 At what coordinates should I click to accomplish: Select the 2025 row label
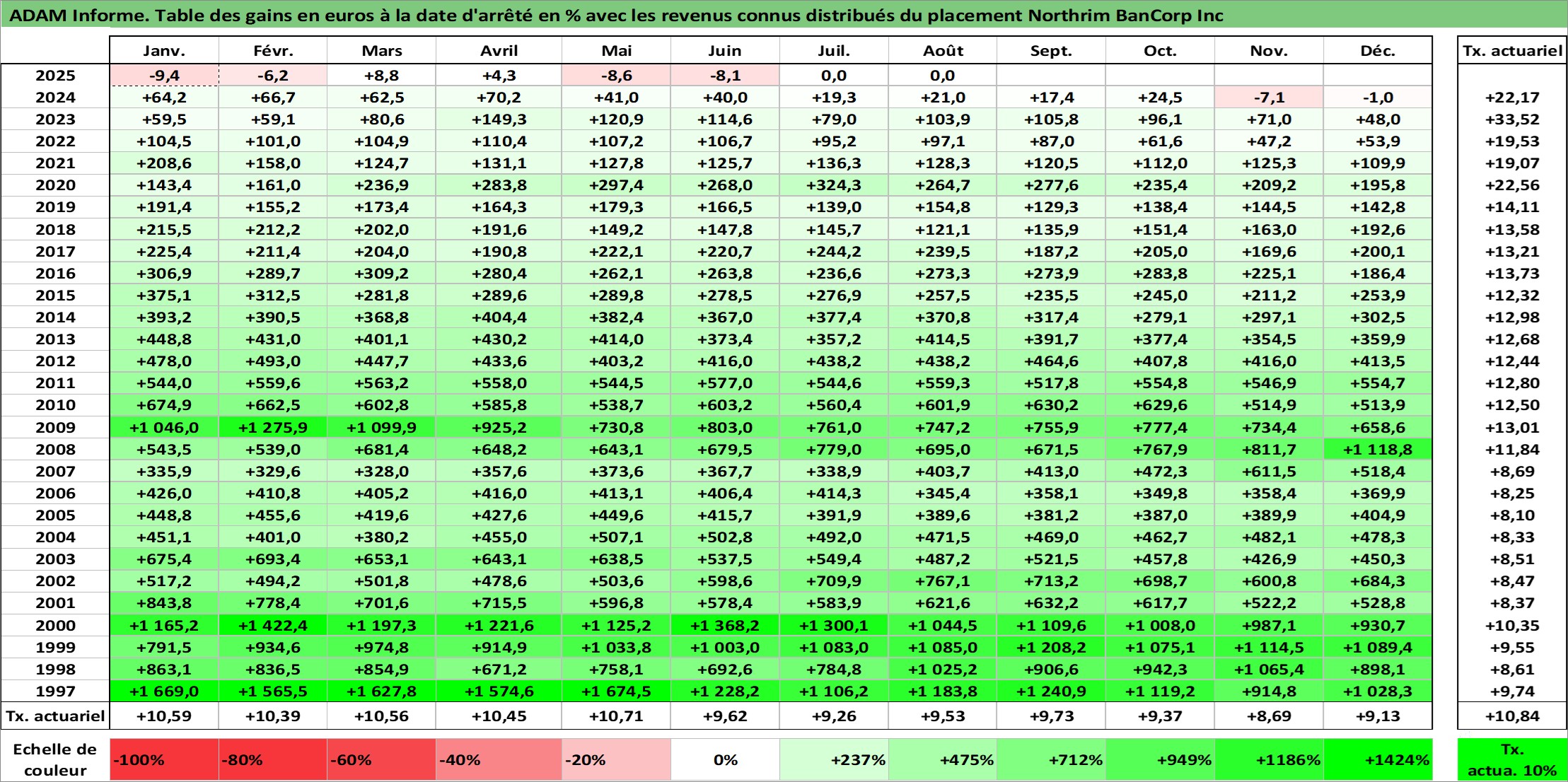[x=55, y=76]
